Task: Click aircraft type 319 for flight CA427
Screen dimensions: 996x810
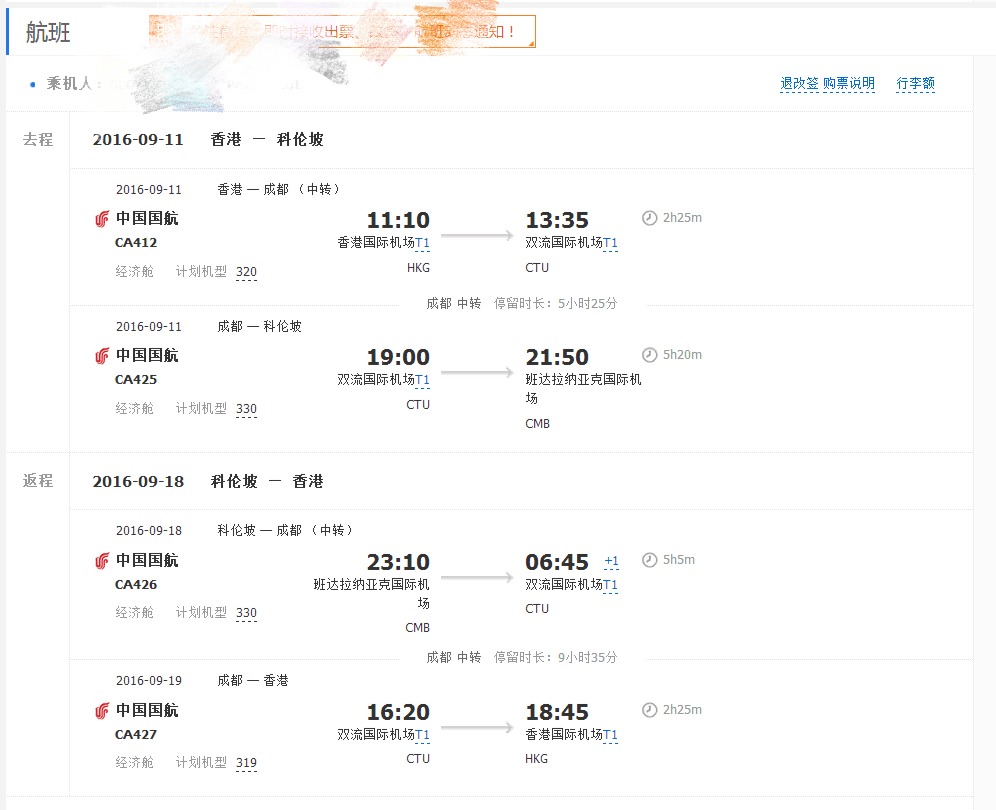Action: tap(246, 763)
